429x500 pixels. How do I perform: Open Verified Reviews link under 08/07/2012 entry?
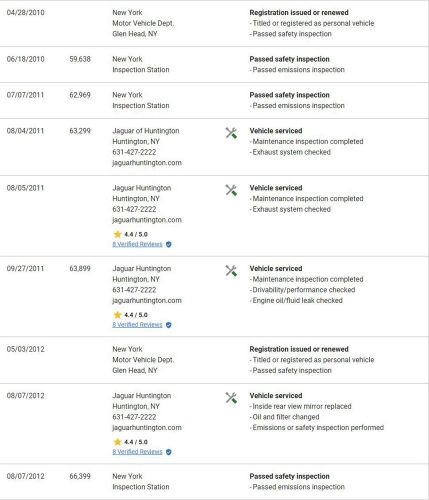coord(137,452)
